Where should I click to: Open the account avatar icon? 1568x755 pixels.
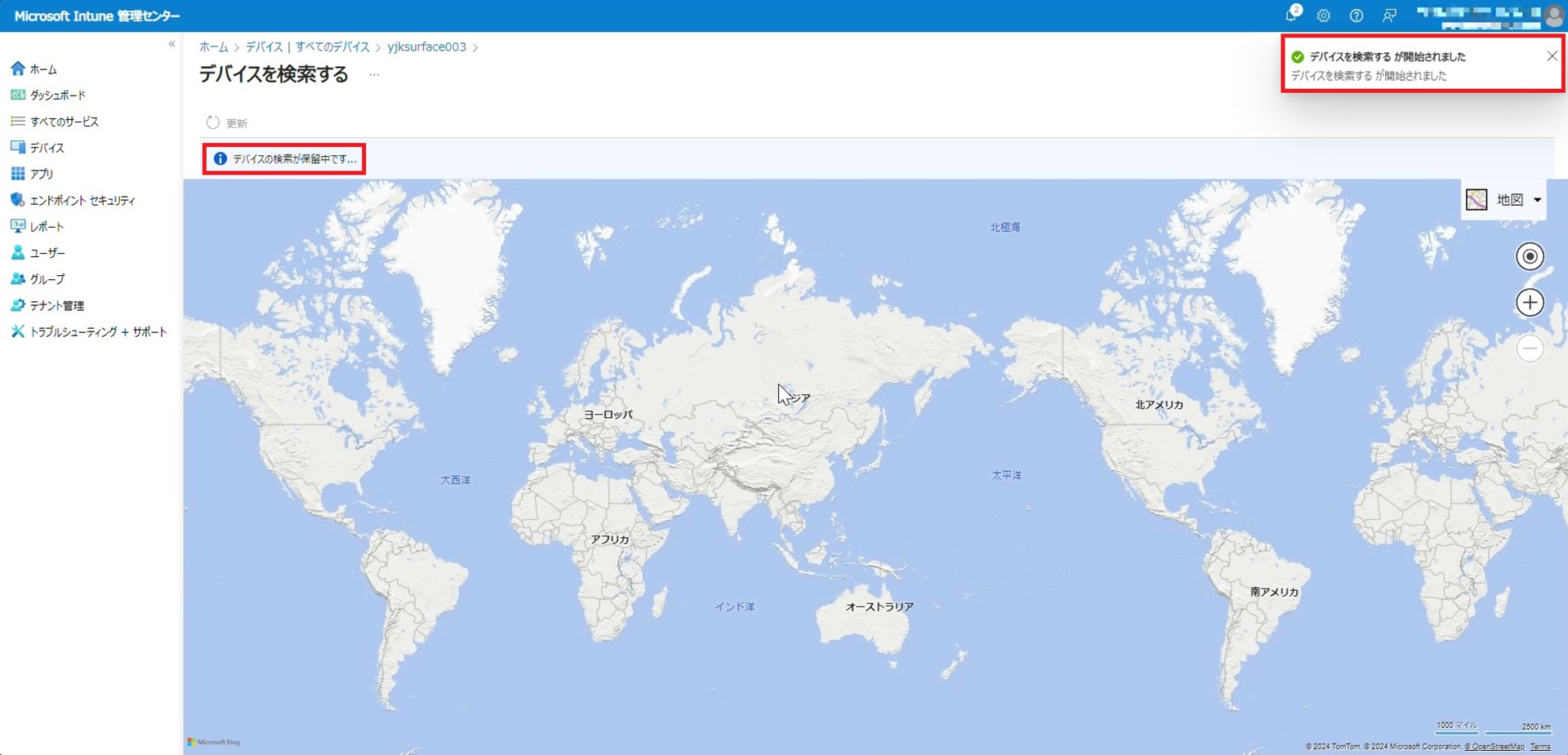pyautogui.click(x=1554, y=16)
